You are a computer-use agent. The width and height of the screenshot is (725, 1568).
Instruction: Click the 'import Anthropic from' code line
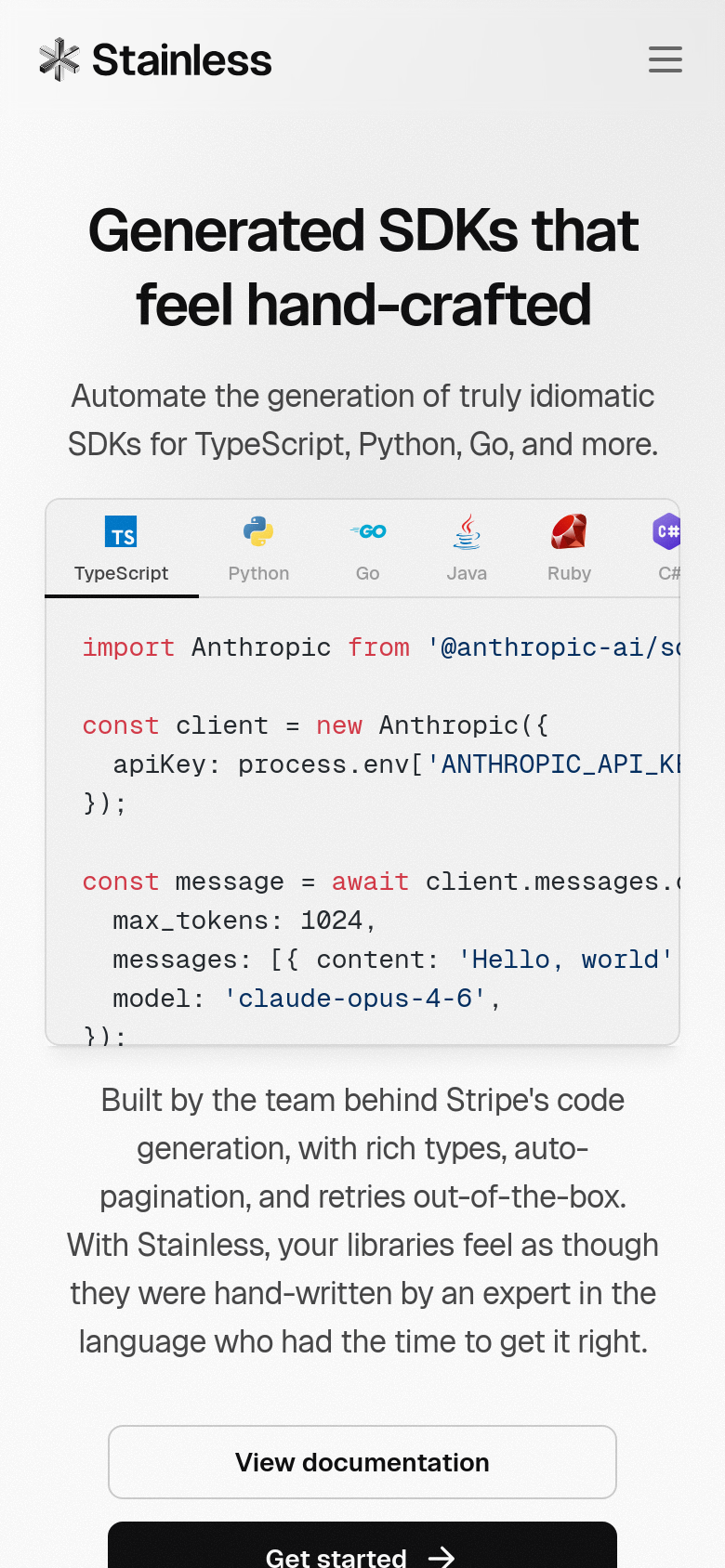click(x=381, y=647)
